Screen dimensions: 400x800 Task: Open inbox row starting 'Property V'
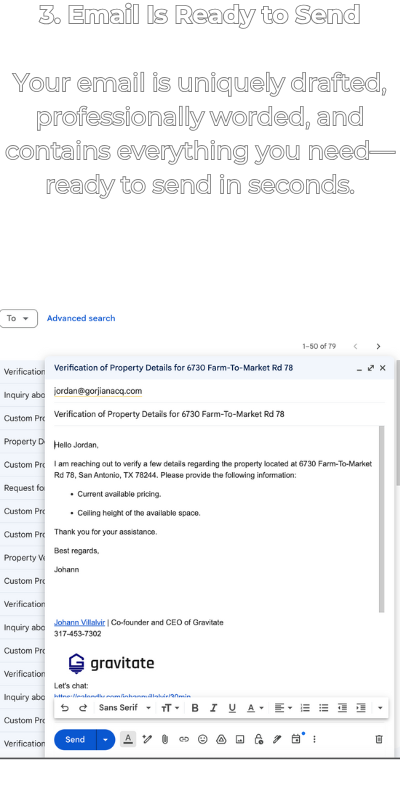pyautogui.click(x=22, y=558)
